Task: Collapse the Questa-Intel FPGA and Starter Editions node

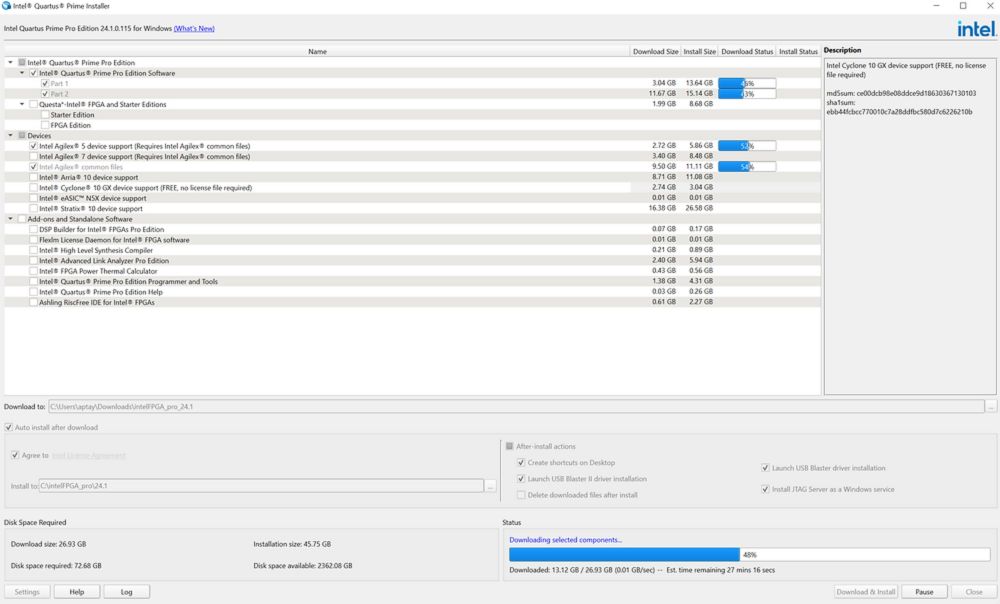Action: pos(22,105)
